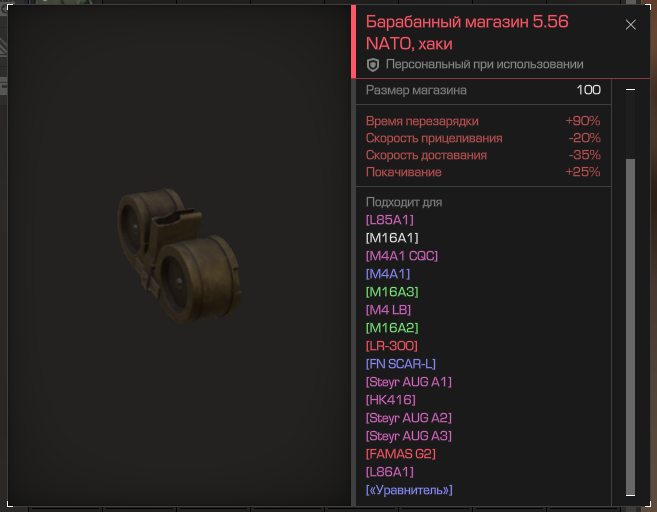Image resolution: width=657 pixels, height=512 pixels.
Task: Open the [L85A1] weapon link
Action: point(390,220)
